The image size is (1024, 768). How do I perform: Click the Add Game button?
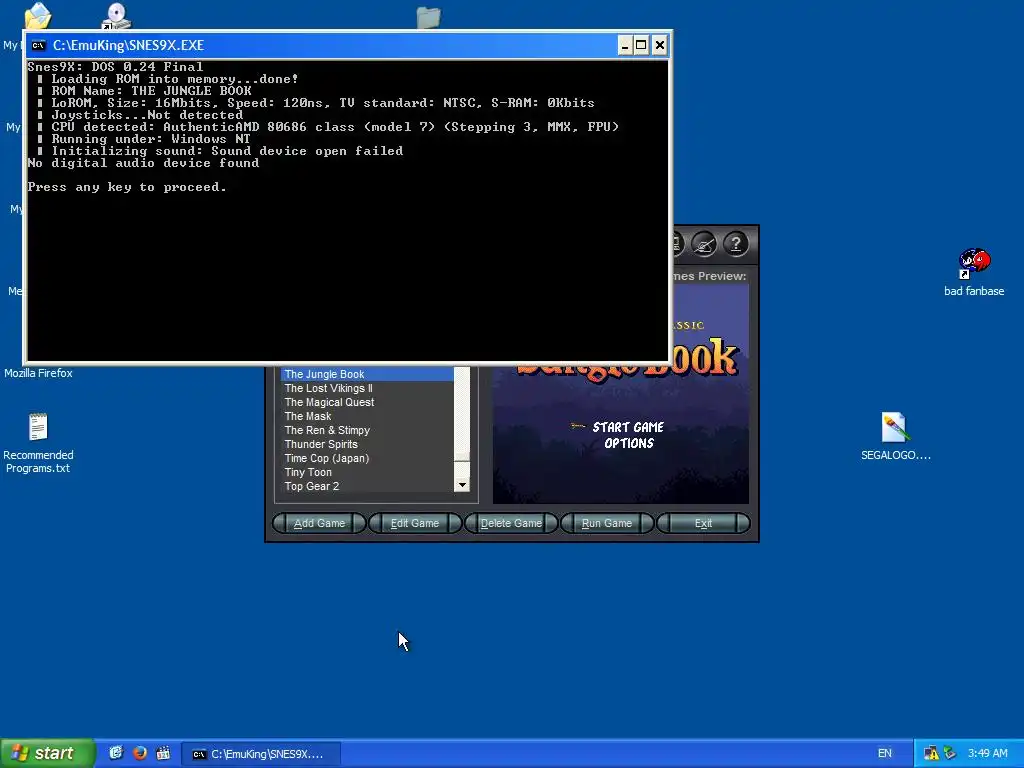[x=319, y=523]
